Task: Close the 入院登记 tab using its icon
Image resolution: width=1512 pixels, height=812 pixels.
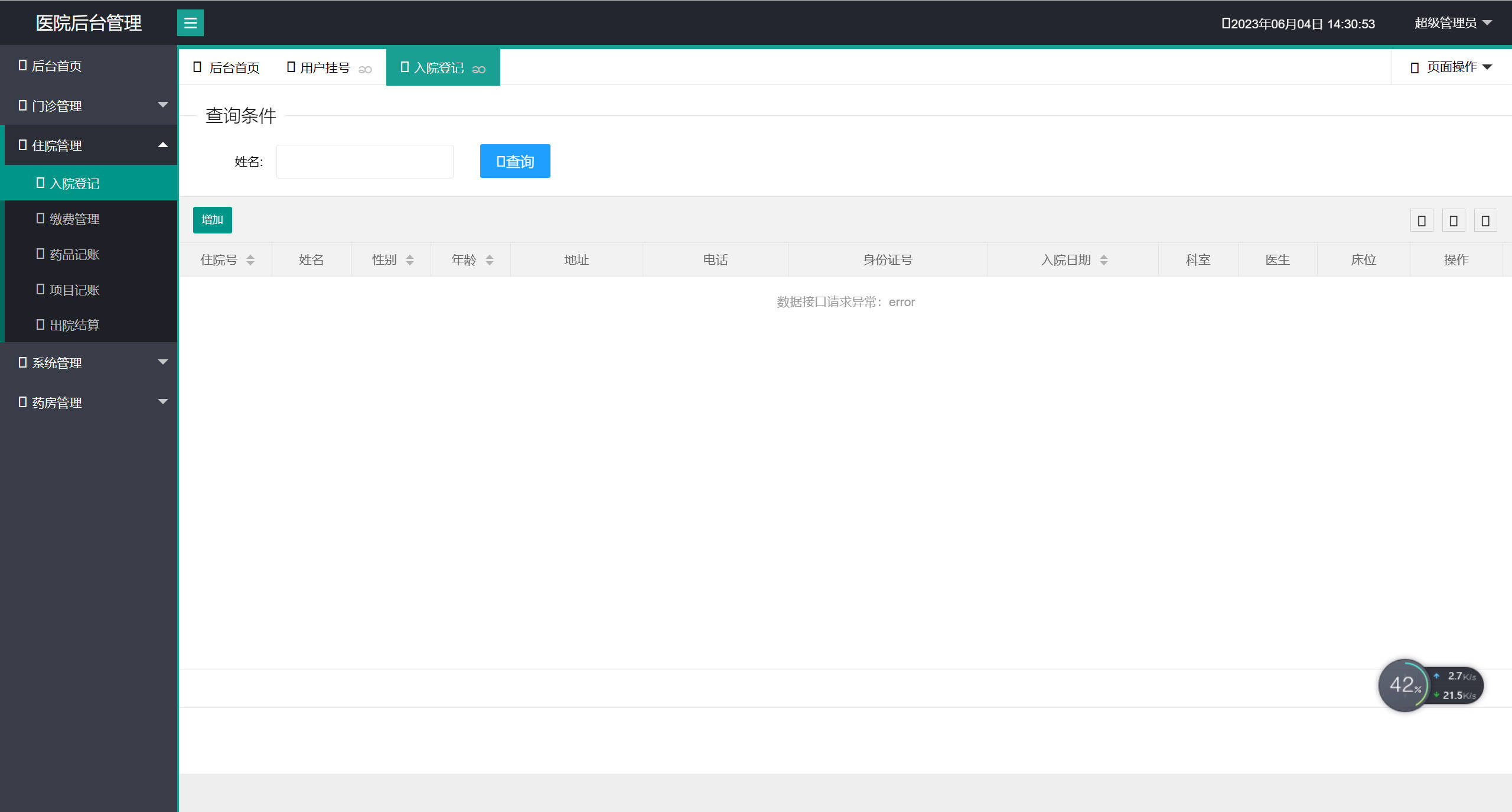Action: pos(479,70)
